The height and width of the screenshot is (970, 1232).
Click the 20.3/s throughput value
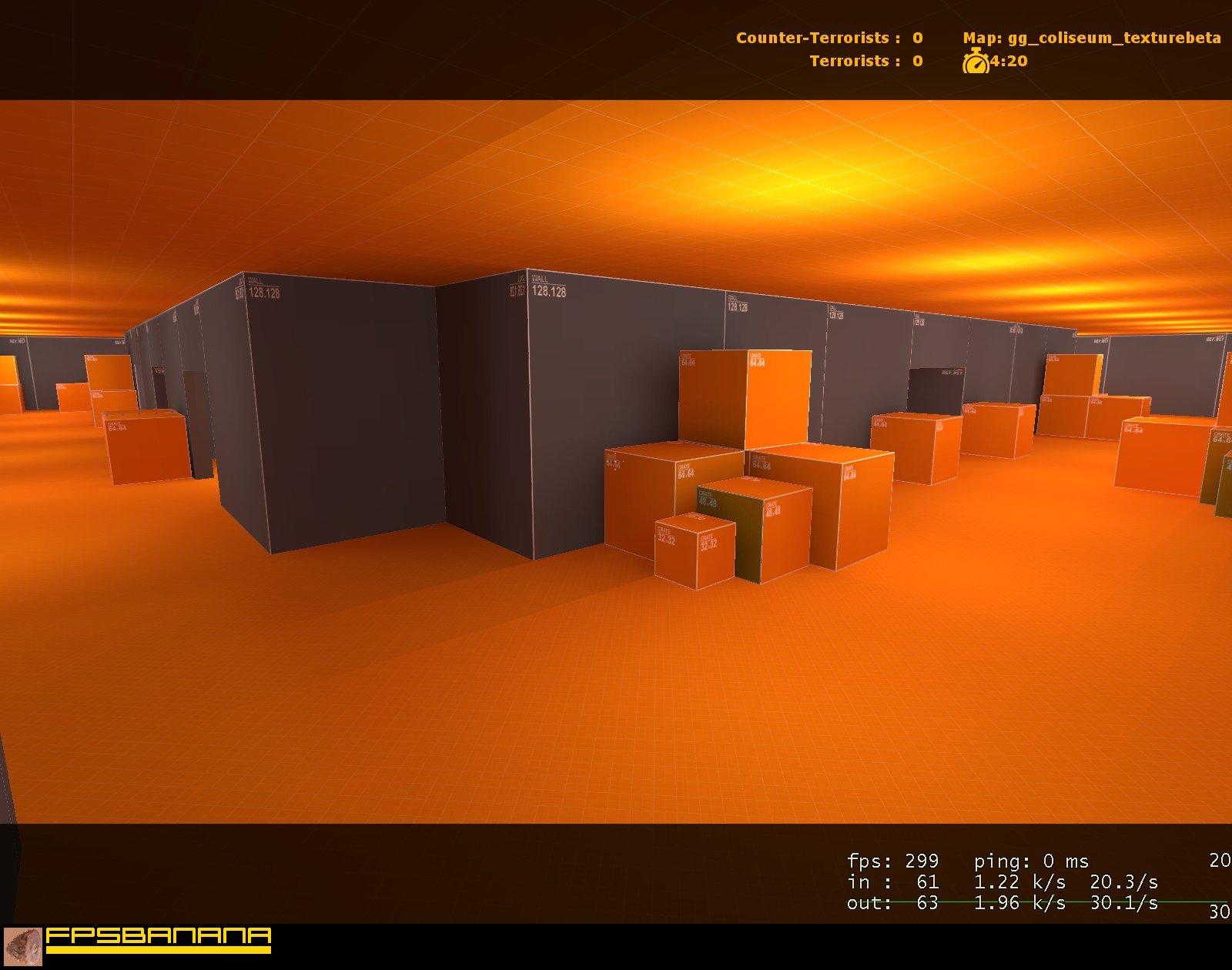point(1124,882)
